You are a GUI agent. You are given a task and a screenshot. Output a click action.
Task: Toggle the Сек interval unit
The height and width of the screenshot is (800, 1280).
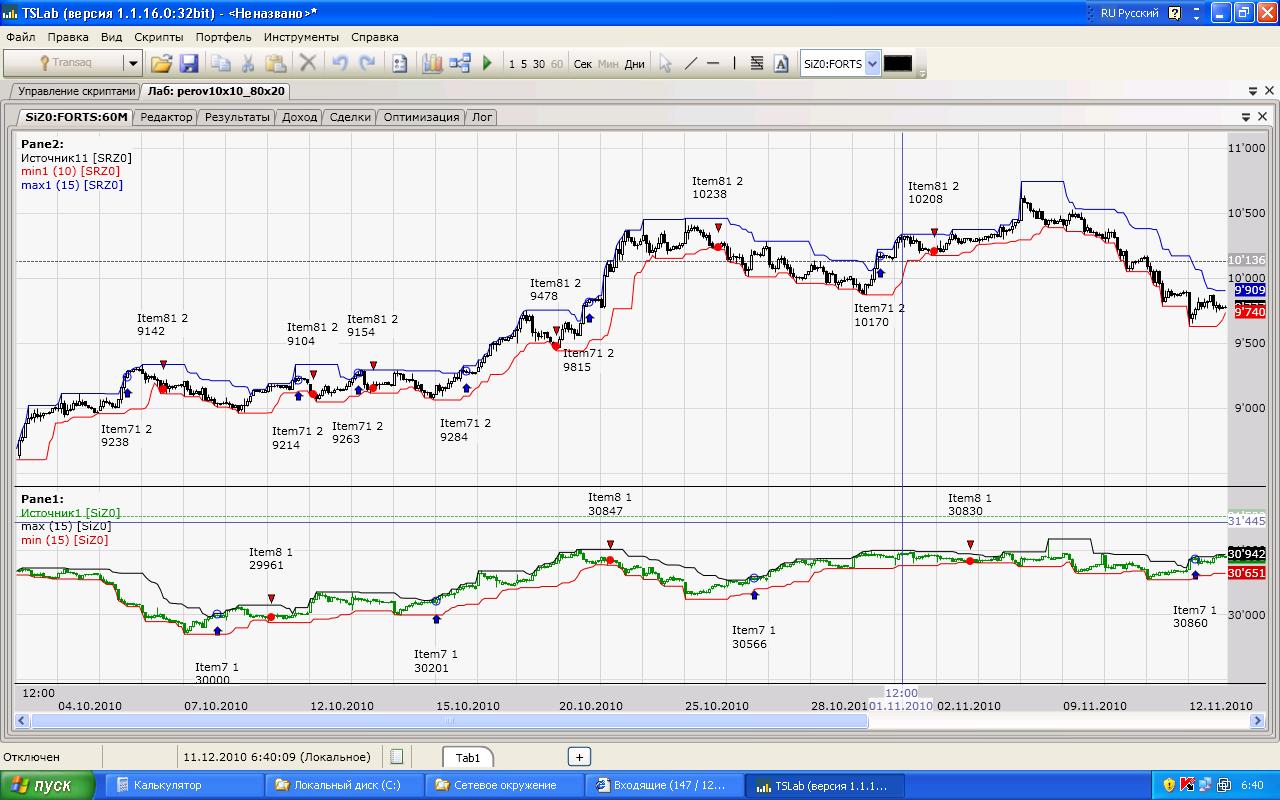tap(583, 64)
